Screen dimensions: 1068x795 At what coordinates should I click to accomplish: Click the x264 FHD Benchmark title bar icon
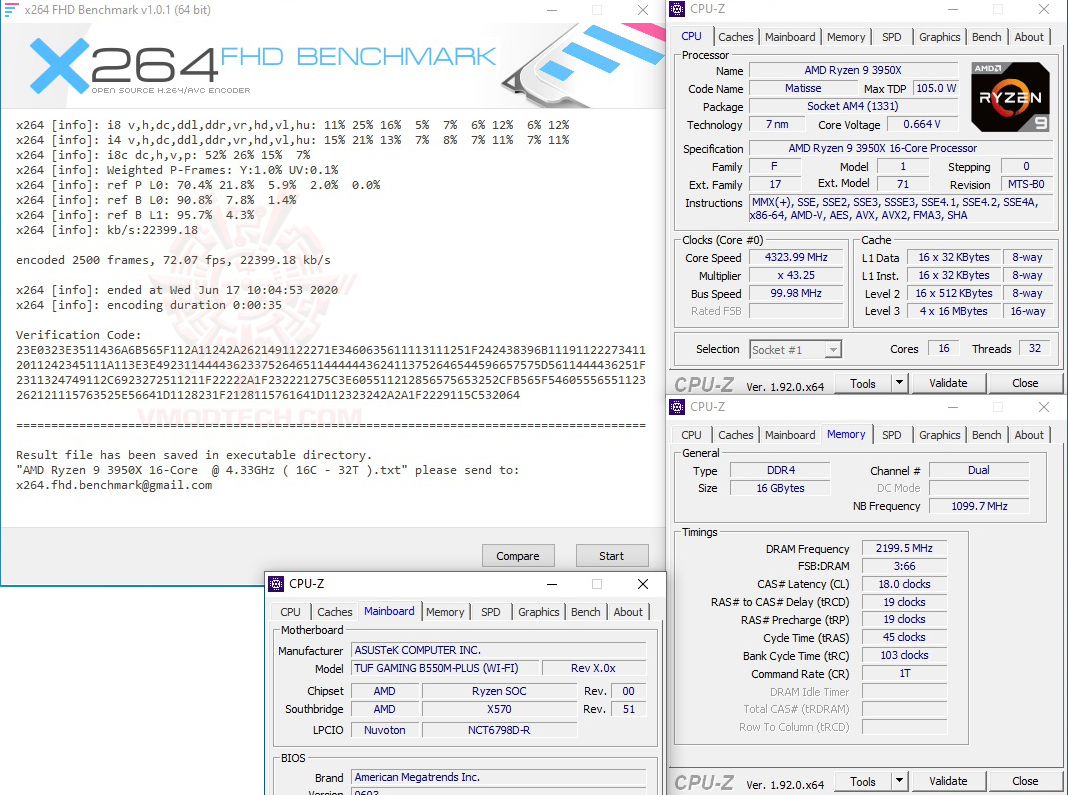click(x=10, y=9)
